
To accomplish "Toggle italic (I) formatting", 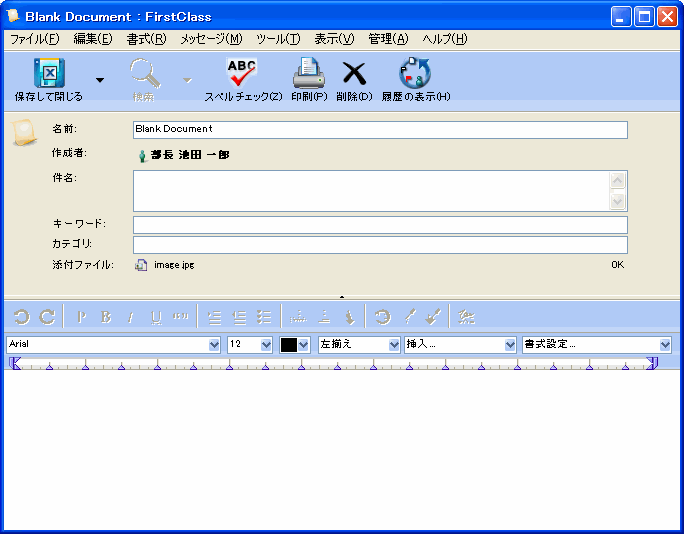I will 131,317.
